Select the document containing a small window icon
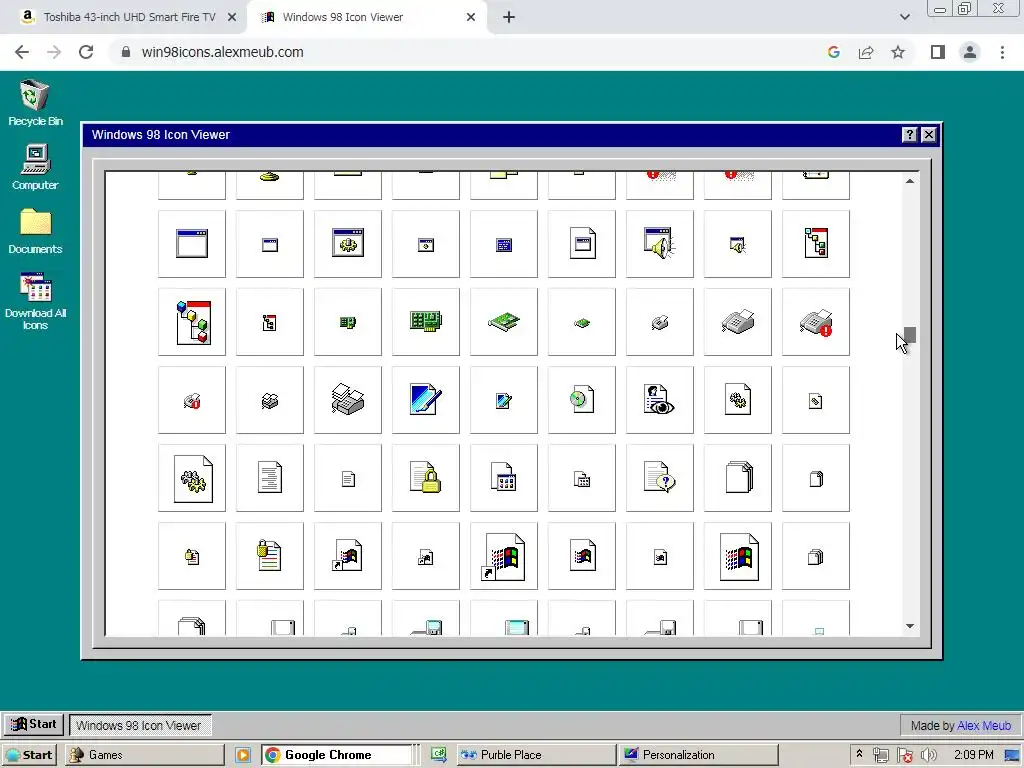1024x768 pixels. 582,244
